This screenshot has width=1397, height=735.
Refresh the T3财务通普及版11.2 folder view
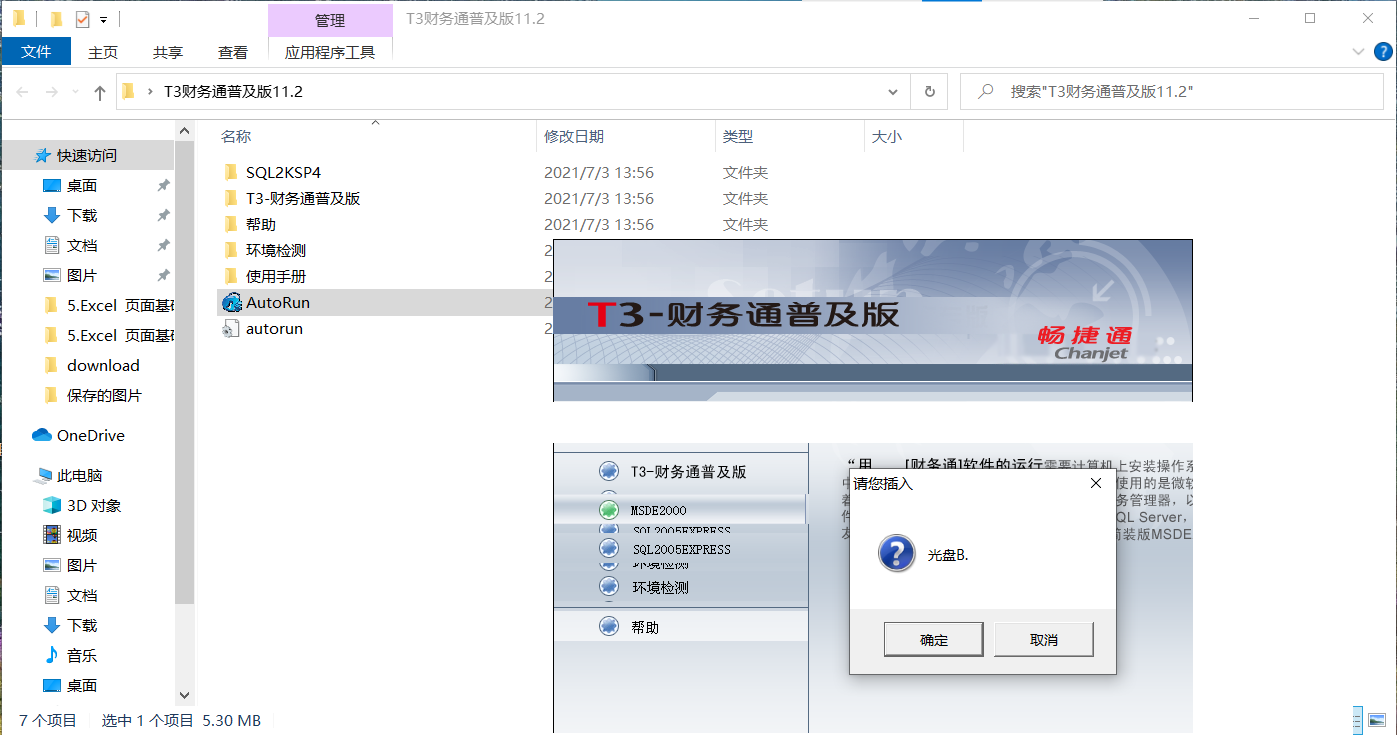pyautogui.click(x=929, y=91)
